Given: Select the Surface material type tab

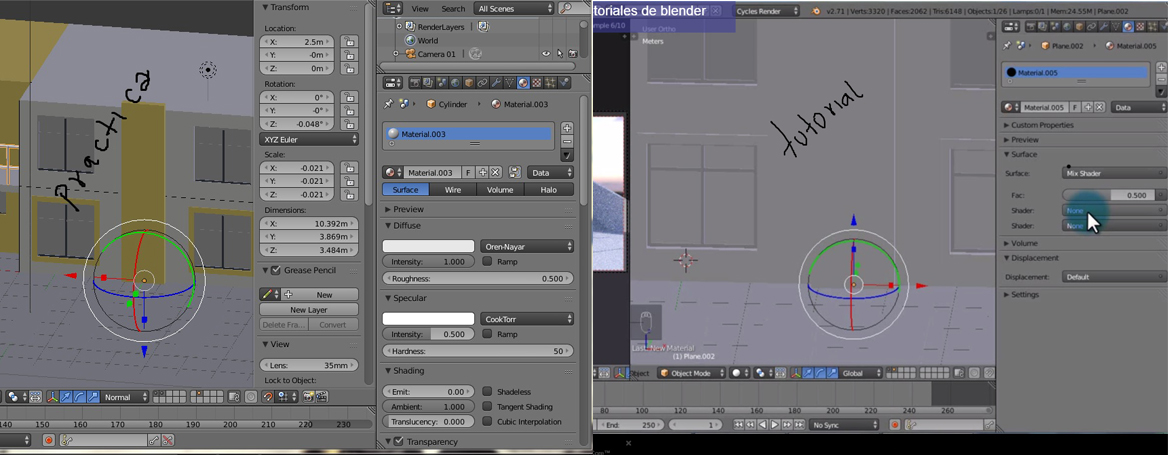Looking at the screenshot, I should pos(406,190).
